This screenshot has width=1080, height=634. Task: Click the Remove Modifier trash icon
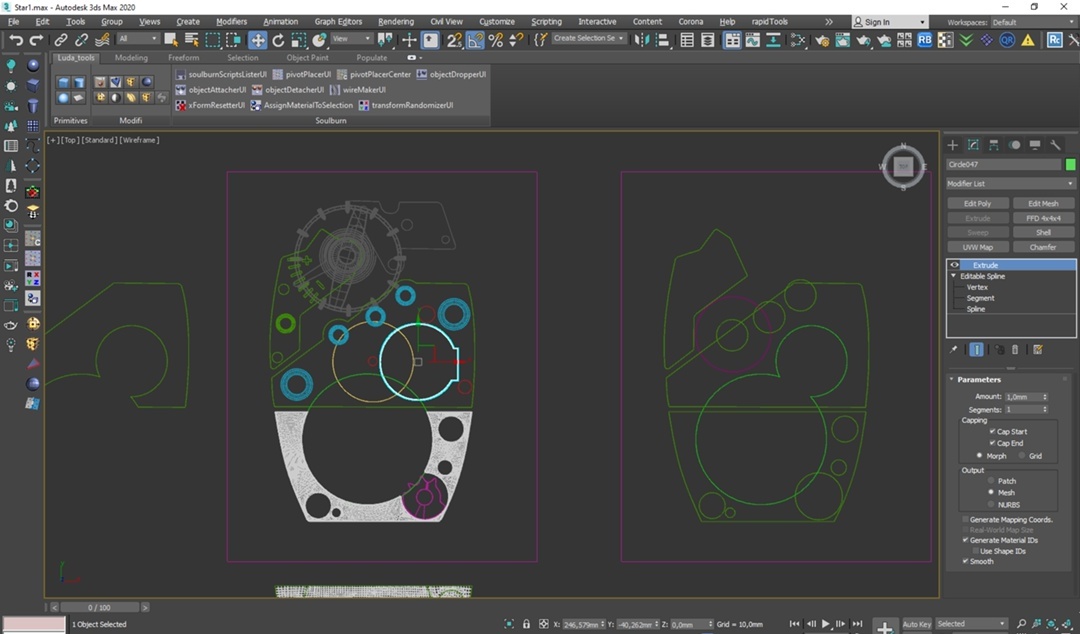click(1015, 349)
